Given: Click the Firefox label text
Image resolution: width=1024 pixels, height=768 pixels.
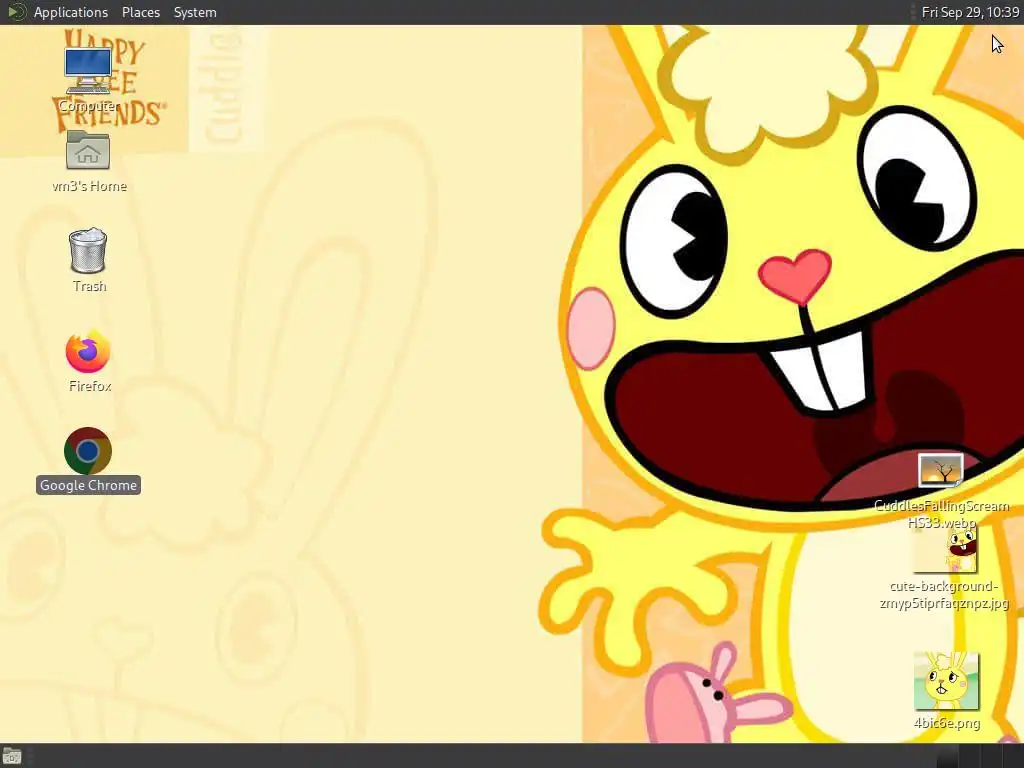Looking at the screenshot, I should [90, 386].
